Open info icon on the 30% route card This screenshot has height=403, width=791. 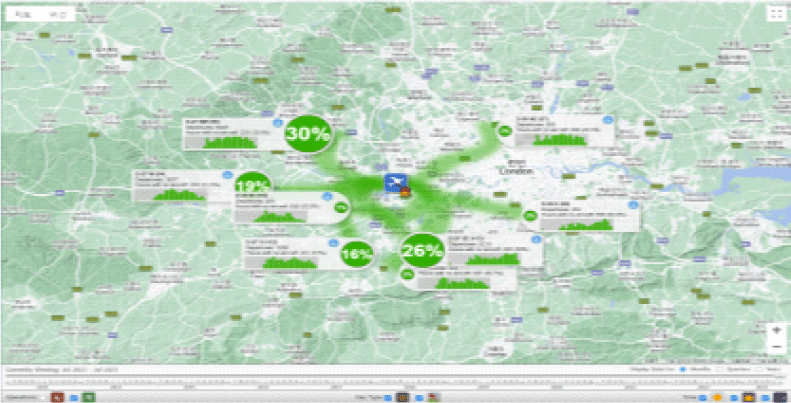[x=277, y=123]
